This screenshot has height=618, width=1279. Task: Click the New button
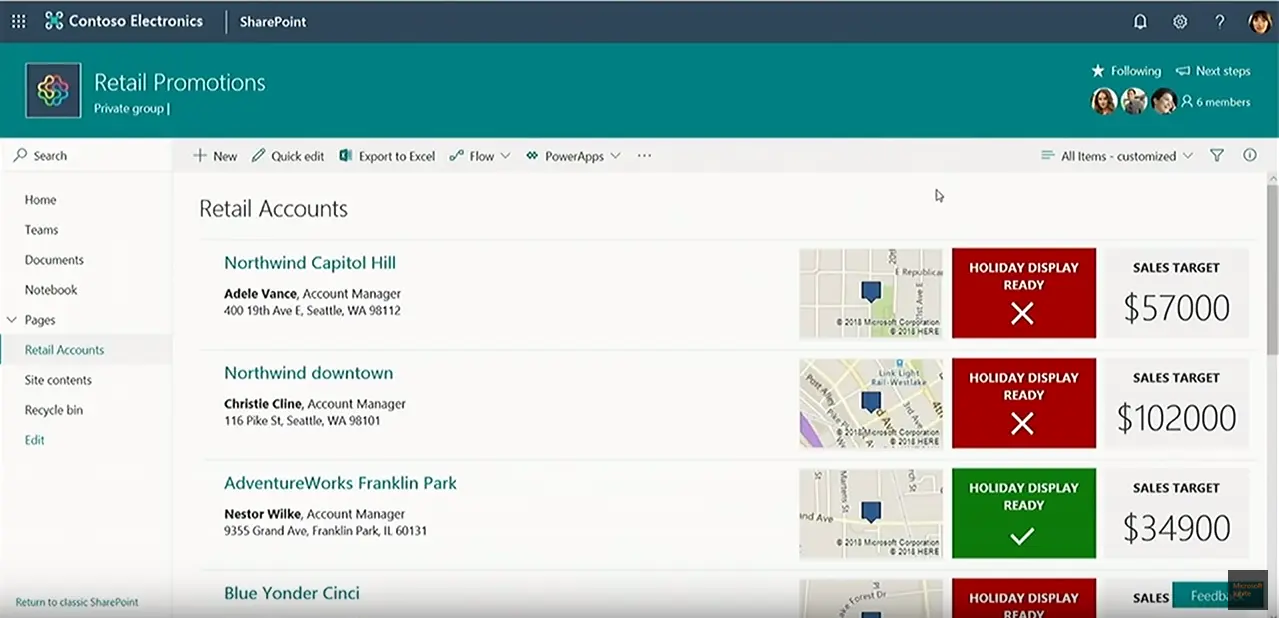215,156
